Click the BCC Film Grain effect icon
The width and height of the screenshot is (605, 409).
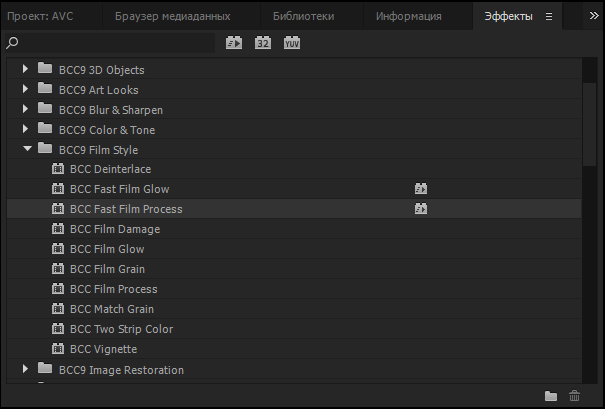58,269
